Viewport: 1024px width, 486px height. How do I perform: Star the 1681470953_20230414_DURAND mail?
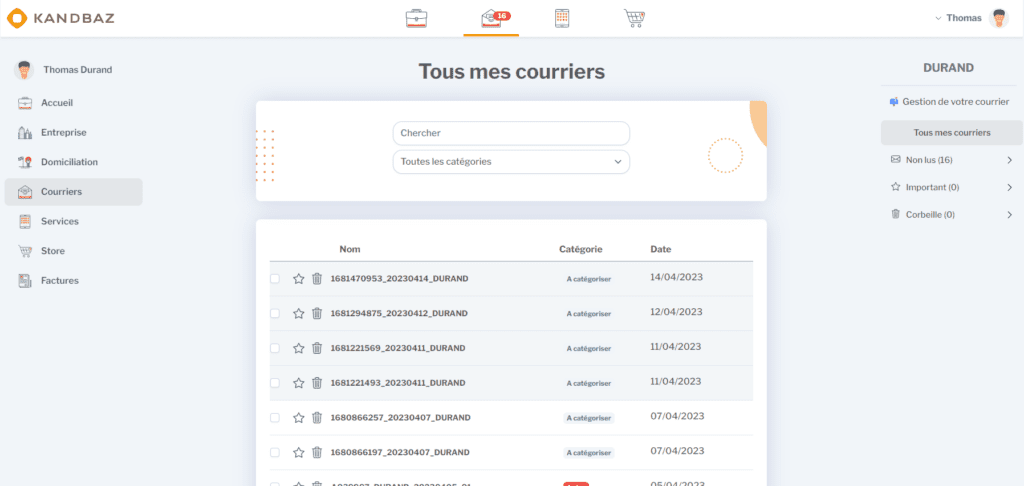point(298,279)
